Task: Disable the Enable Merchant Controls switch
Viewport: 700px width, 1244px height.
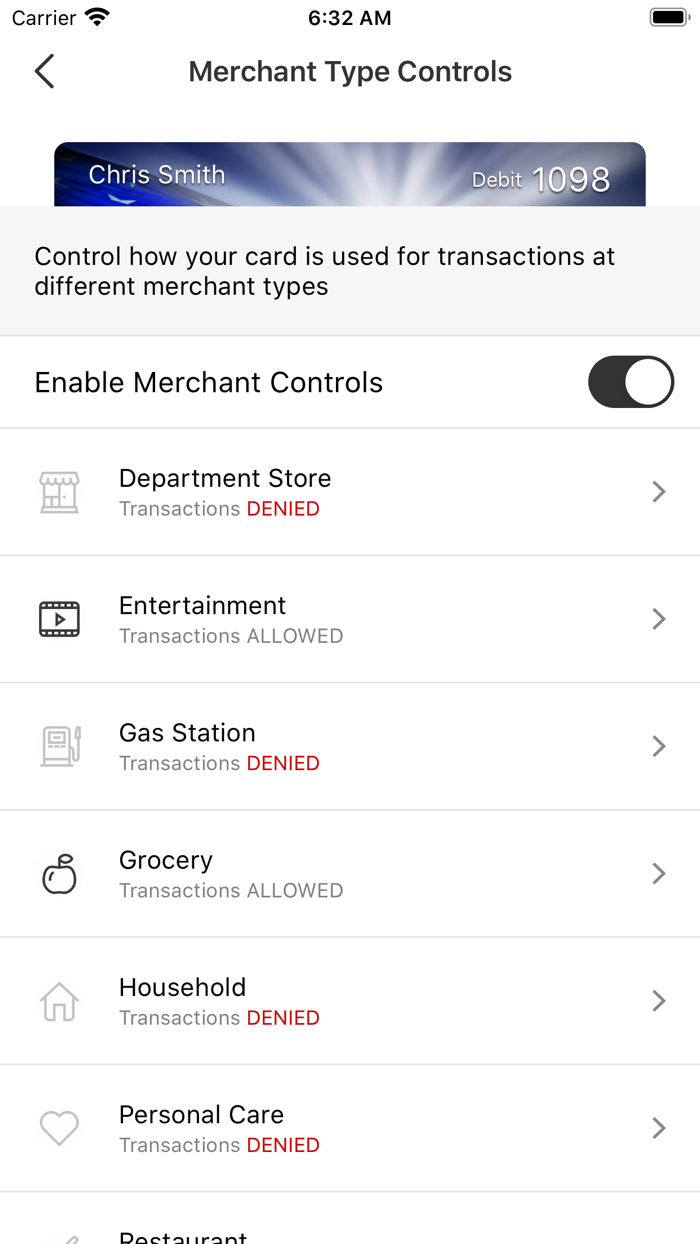Action: tap(630, 382)
